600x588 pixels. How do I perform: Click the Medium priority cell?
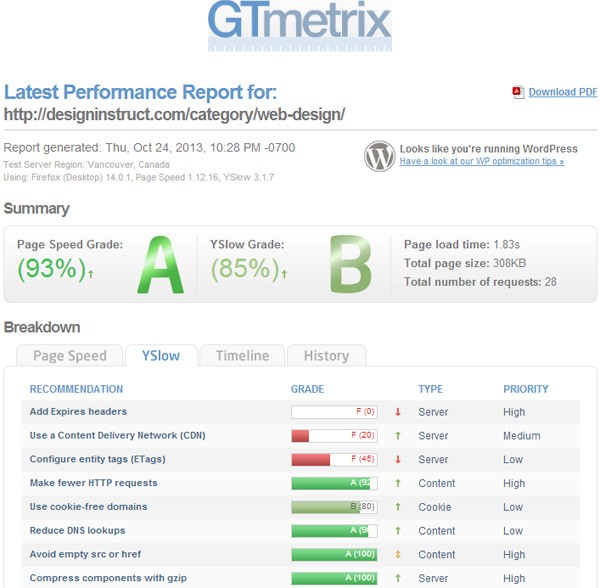click(522, 436)
